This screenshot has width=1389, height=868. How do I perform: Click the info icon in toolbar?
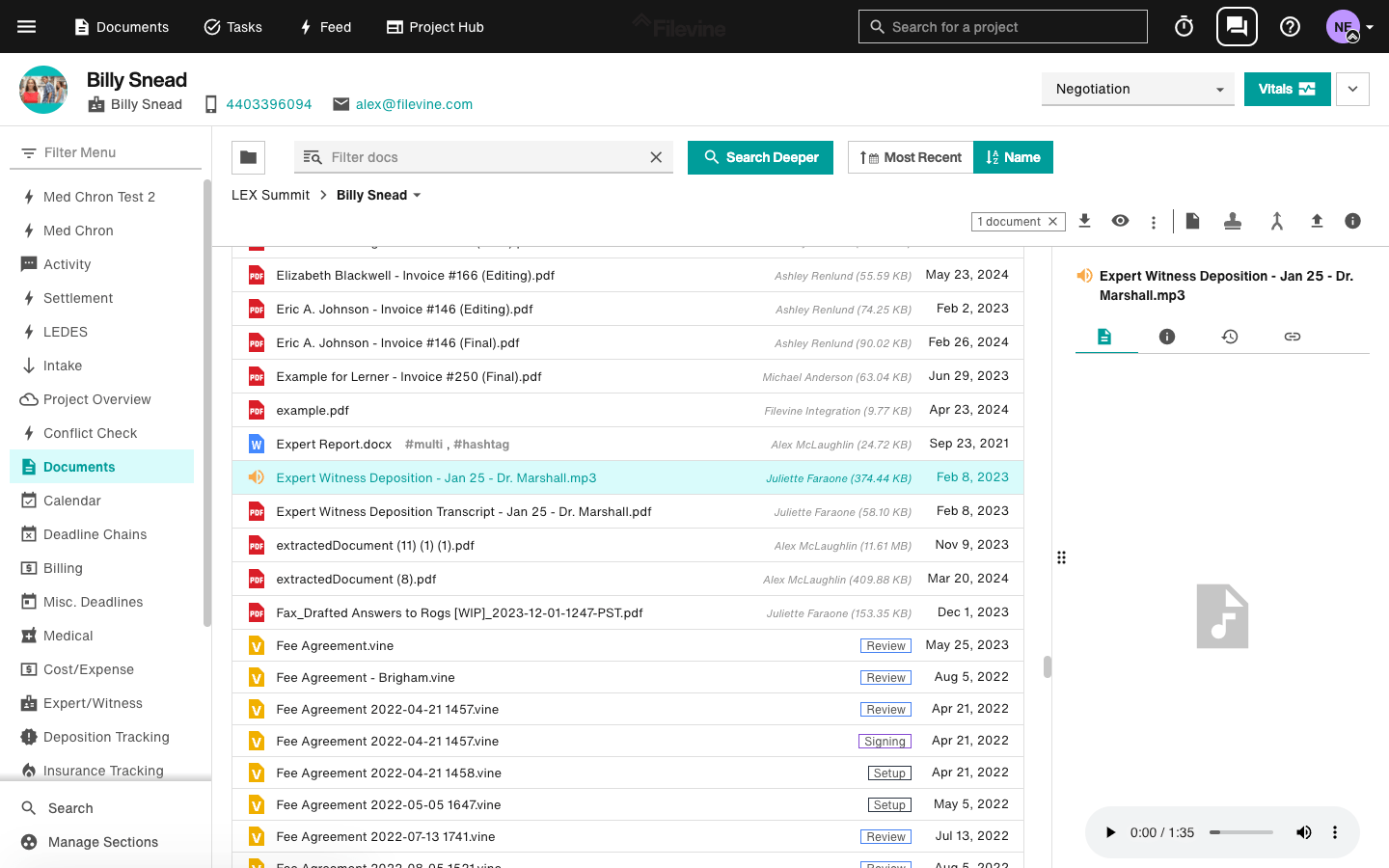tap(1352, 221)
